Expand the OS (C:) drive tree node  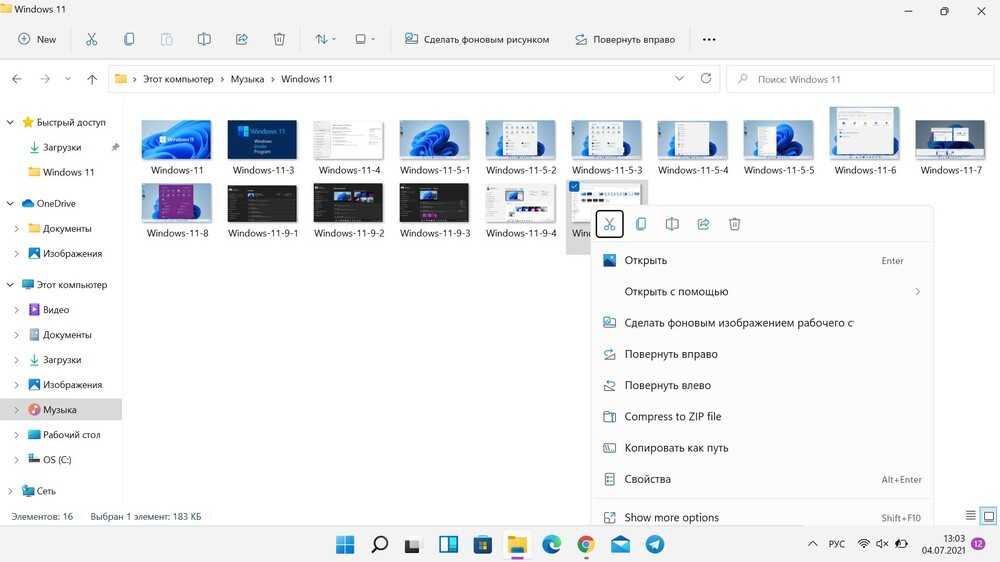16,460
